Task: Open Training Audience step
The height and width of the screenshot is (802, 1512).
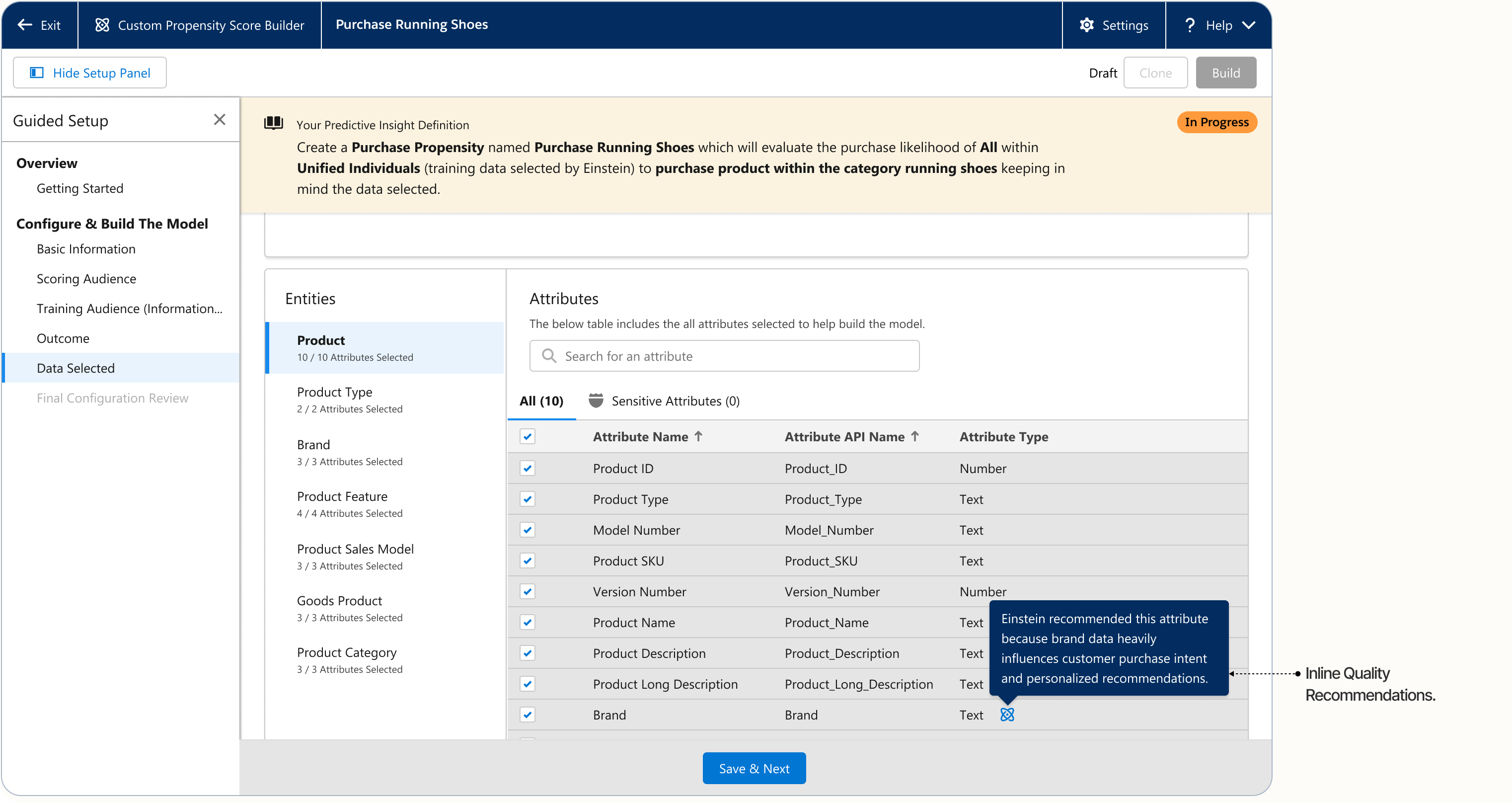Action: 129,309
